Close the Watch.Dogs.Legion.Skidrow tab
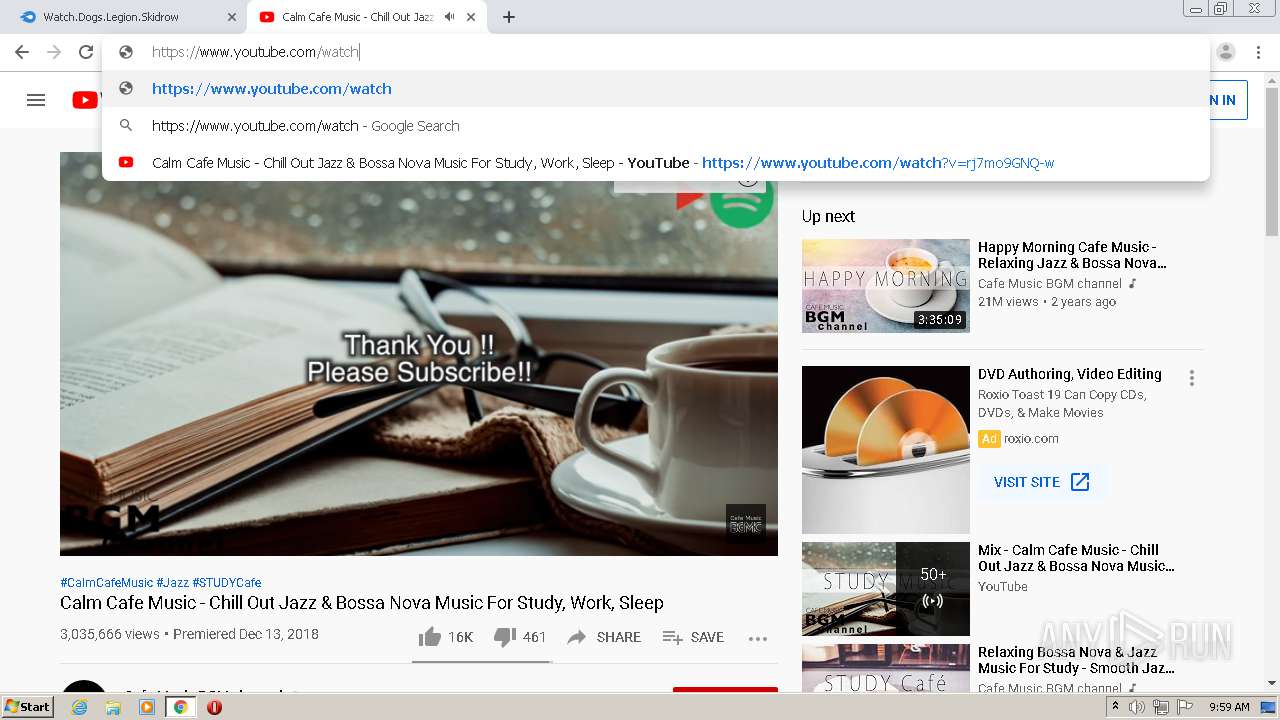This screenshot has height=720, width=1280. click(x=232, y=17)
